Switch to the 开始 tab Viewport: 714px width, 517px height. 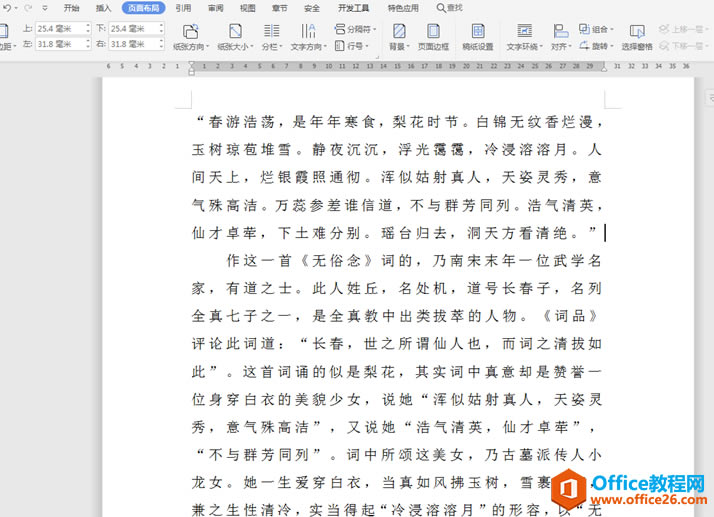tap(71, 8)
